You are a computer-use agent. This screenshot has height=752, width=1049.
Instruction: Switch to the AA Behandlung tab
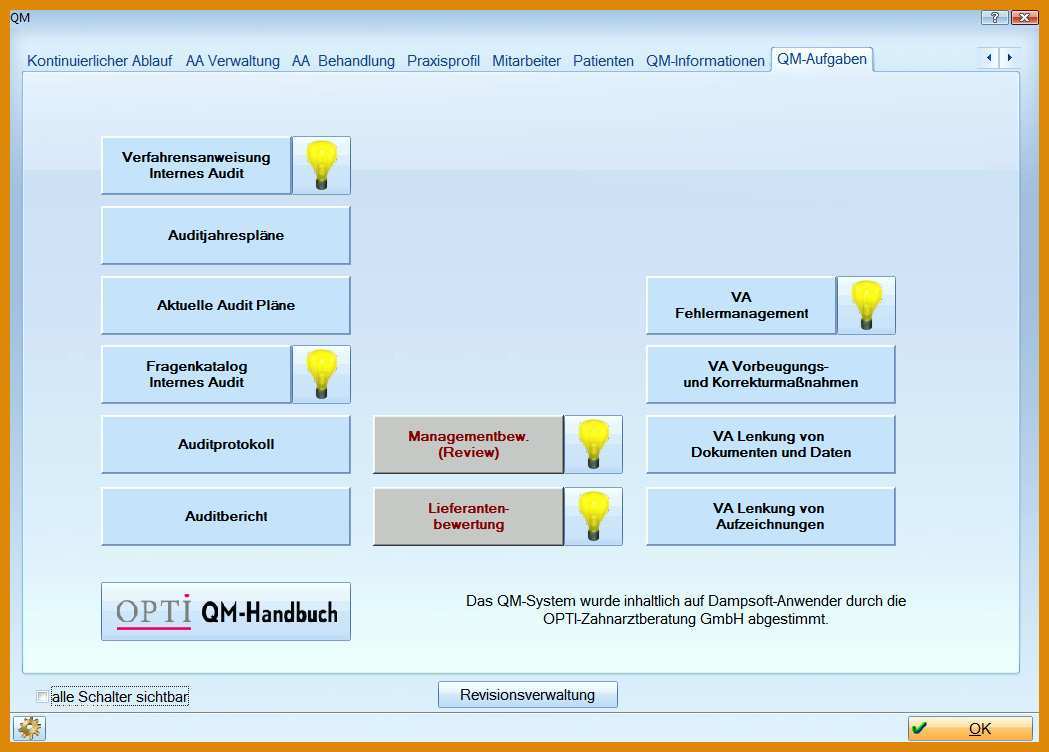343,61
